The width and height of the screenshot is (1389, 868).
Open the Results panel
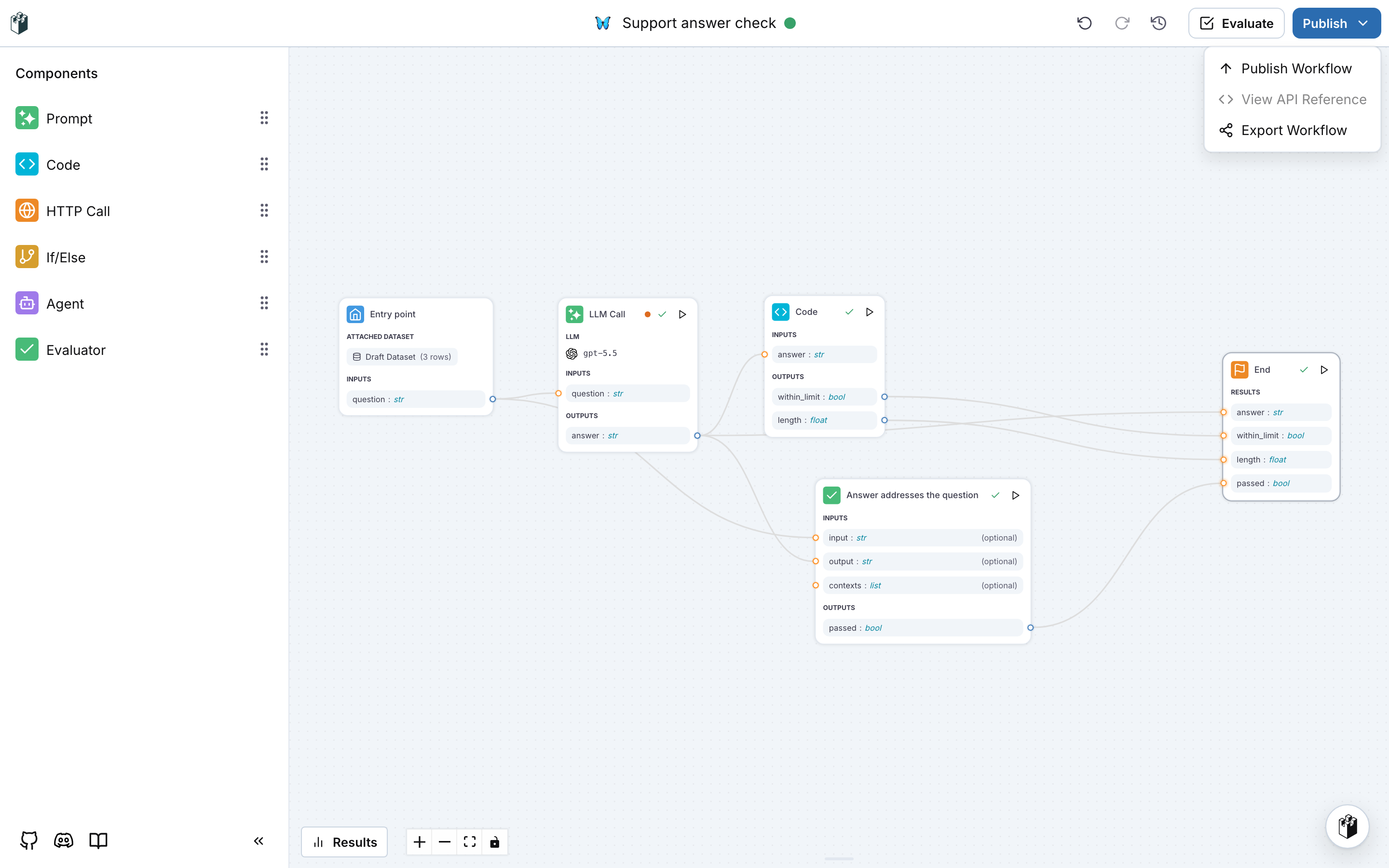(x=344, y=842)
